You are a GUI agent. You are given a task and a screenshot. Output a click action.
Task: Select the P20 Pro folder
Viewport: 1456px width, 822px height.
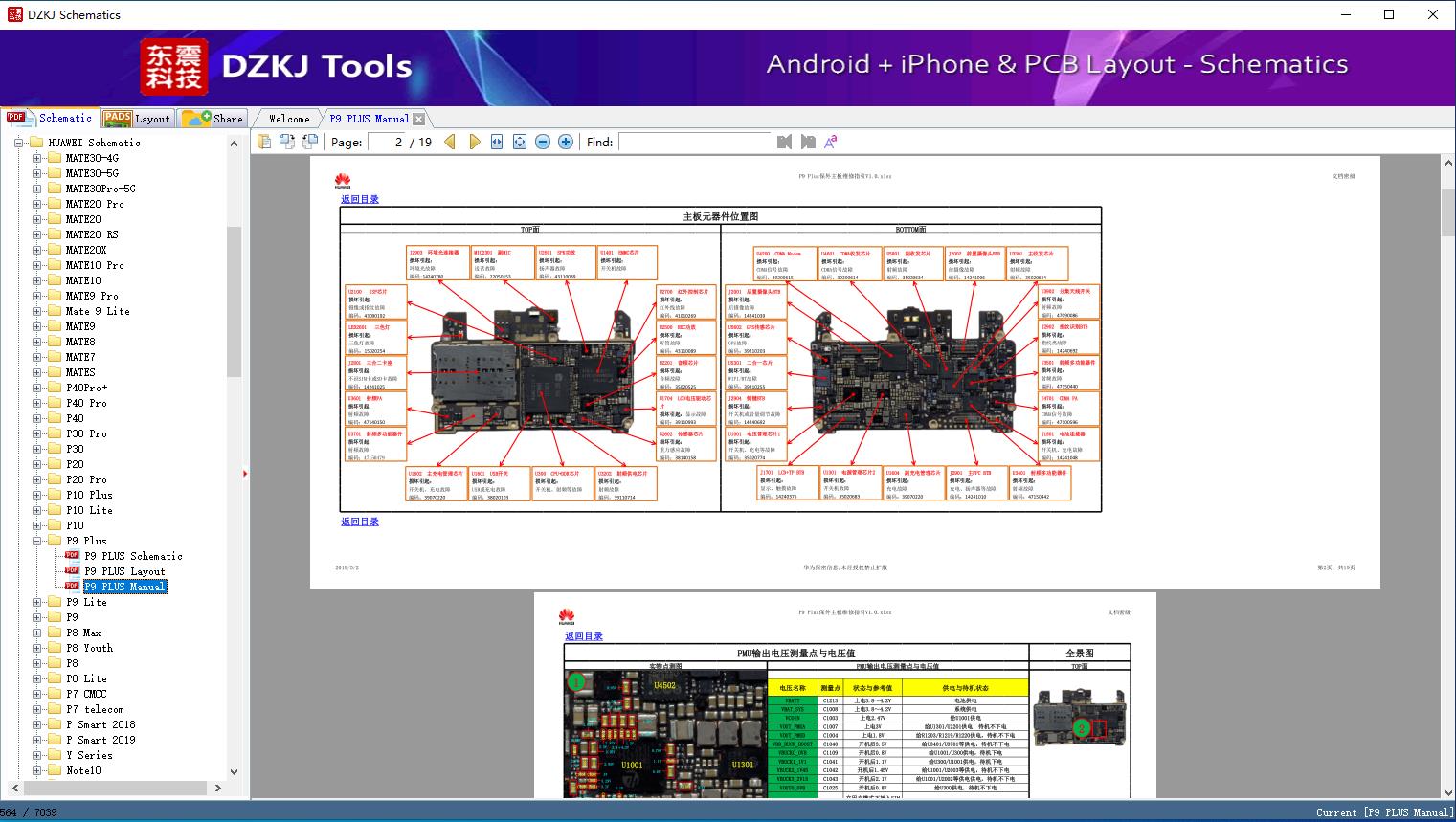tap(86, 479)
